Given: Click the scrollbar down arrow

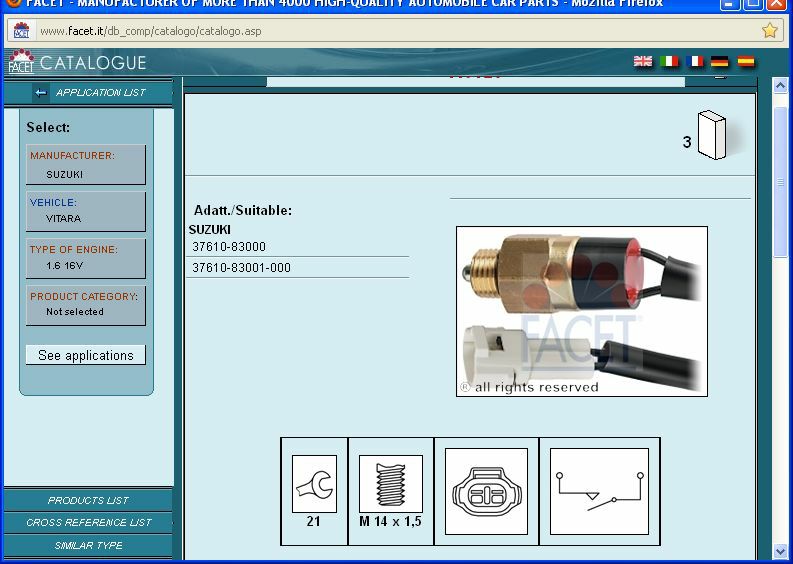Looking at the screenshot, I should pos(780,551).
